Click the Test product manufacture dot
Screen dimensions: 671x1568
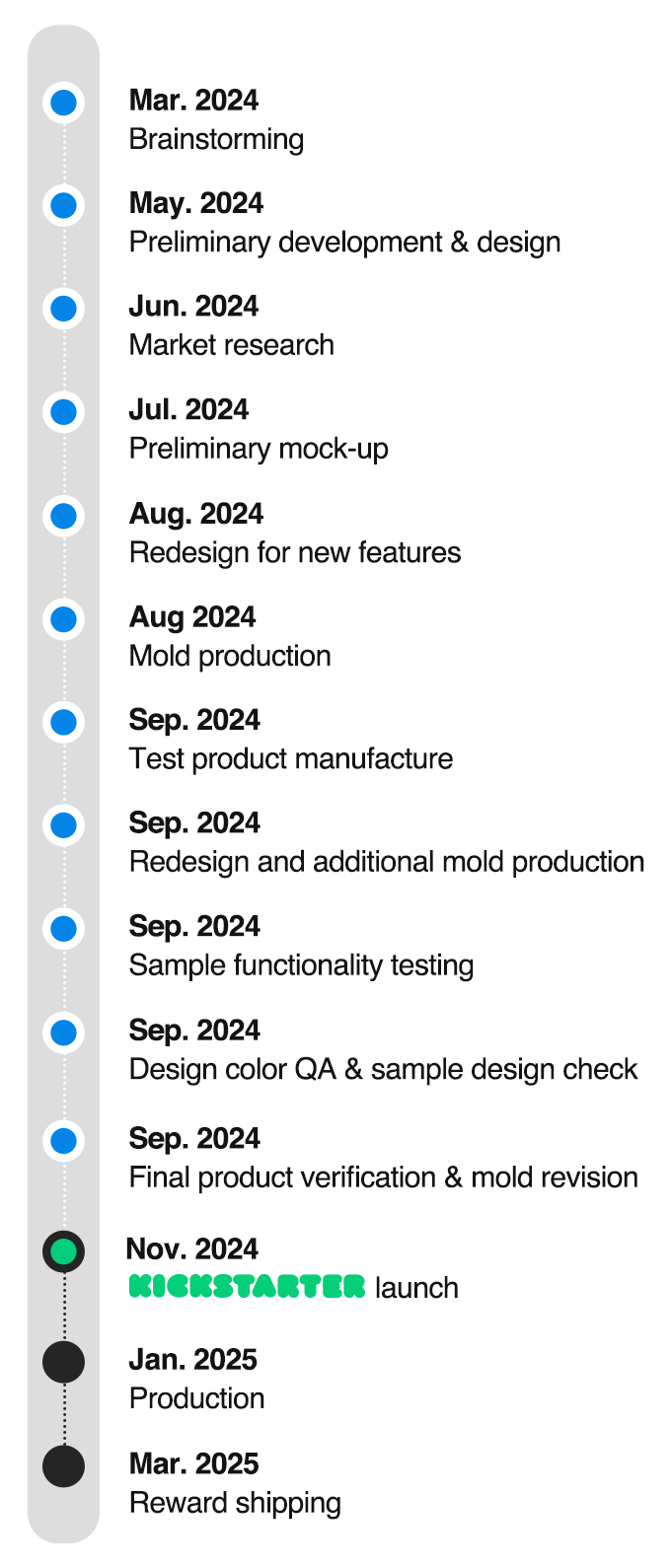[x=64, y=722]
